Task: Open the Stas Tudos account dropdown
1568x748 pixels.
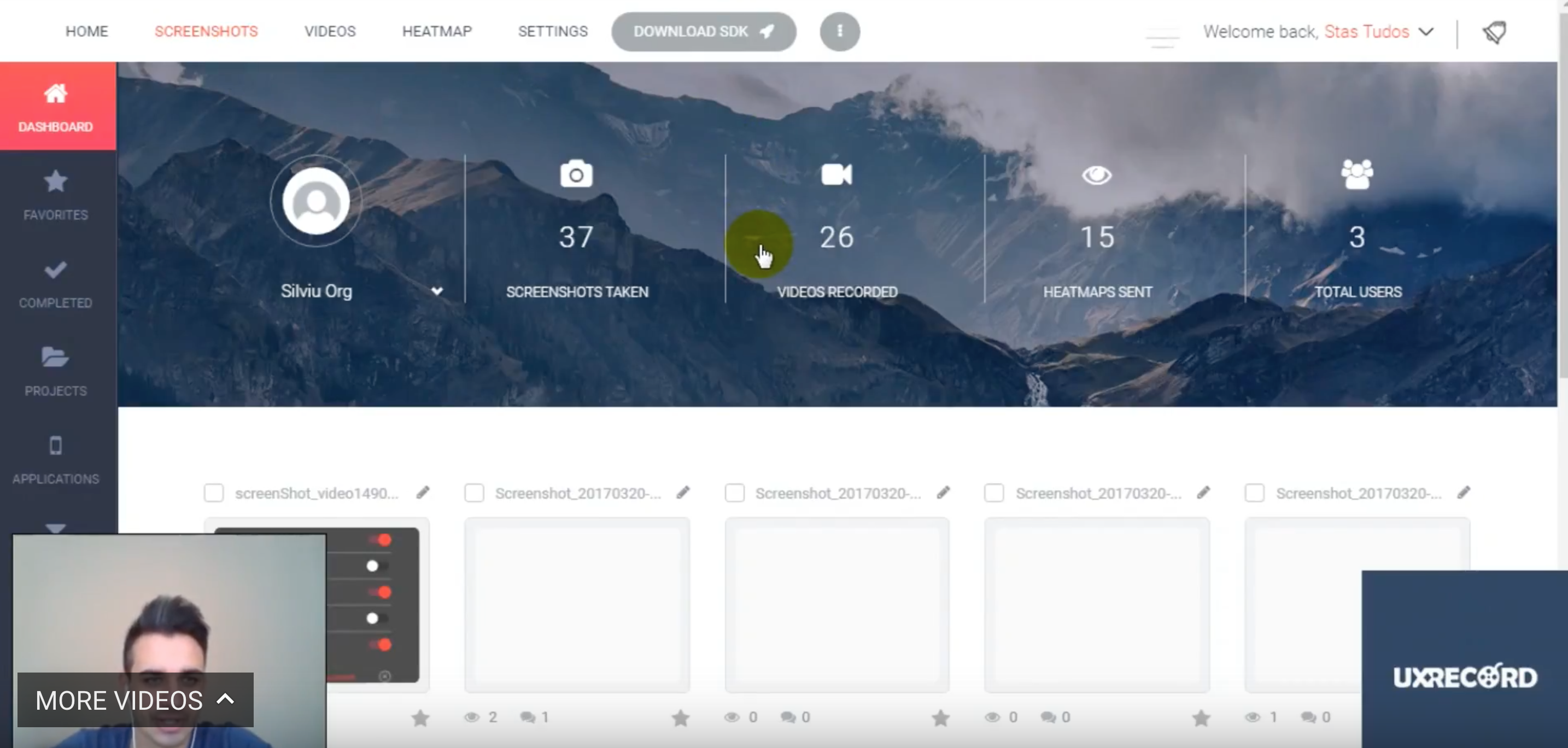Action: (1427, 31)
